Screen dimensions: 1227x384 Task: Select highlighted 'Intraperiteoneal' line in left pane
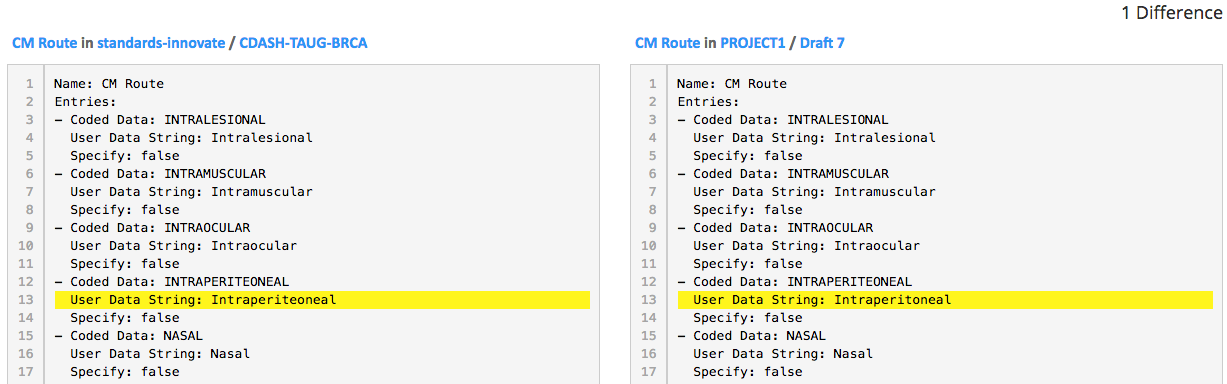tap(322, 300)
